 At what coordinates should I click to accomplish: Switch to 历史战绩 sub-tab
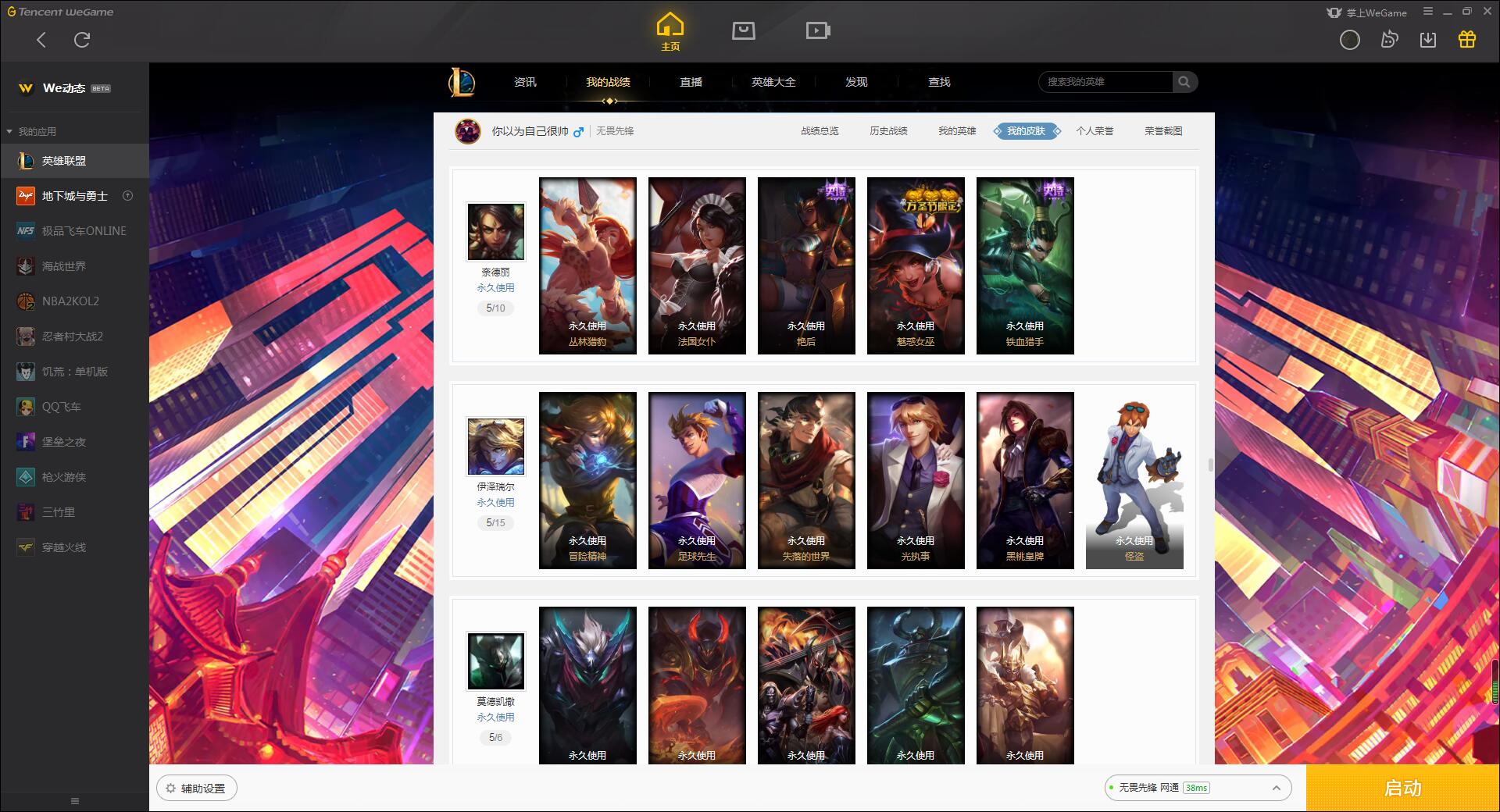click(888, 131)
